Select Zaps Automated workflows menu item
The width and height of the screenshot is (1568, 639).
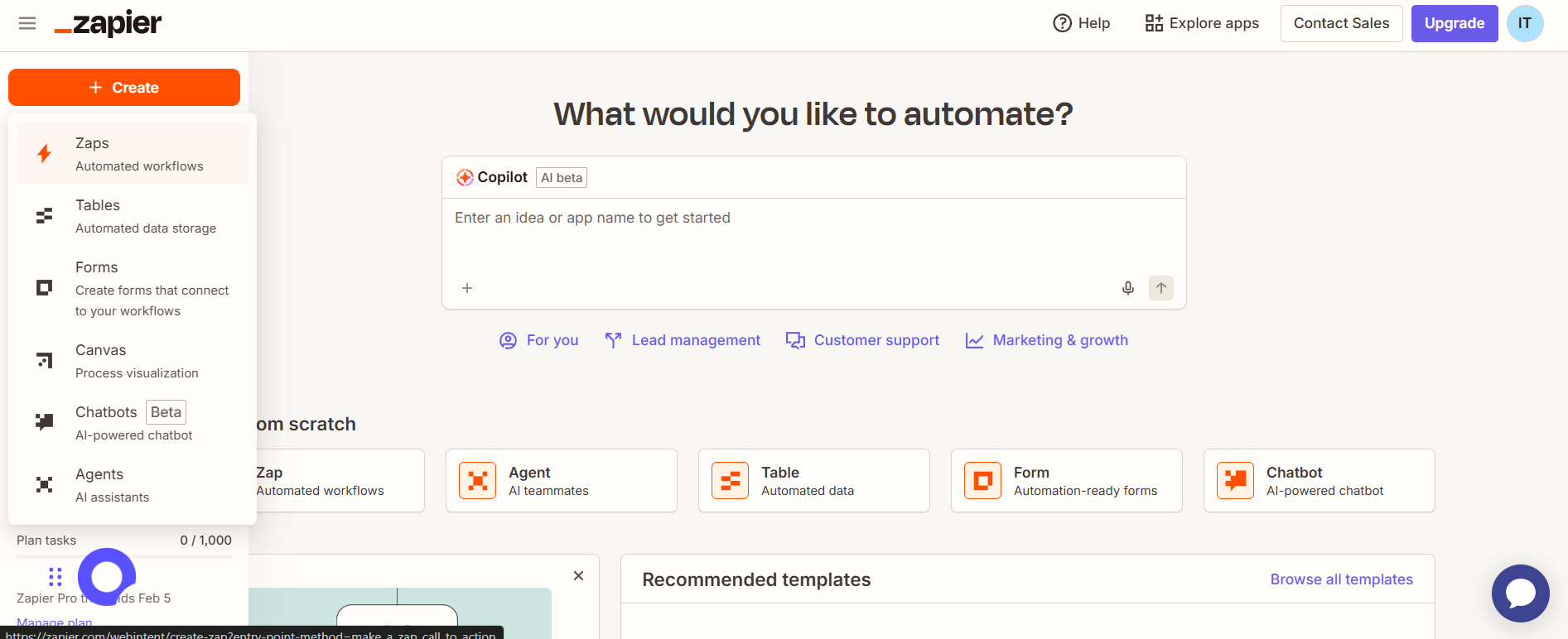click(133, 154)
